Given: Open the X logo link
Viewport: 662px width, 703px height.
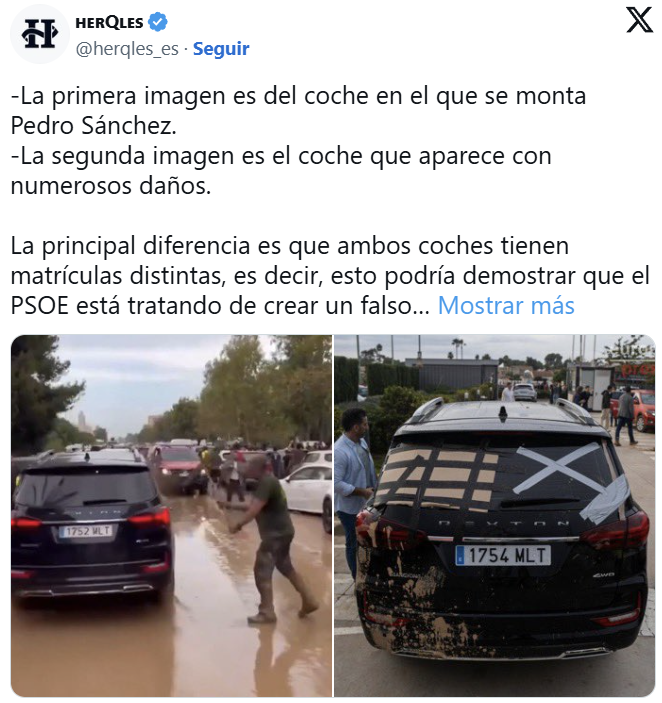Looking at the screenshot, I should click(639, 20).
